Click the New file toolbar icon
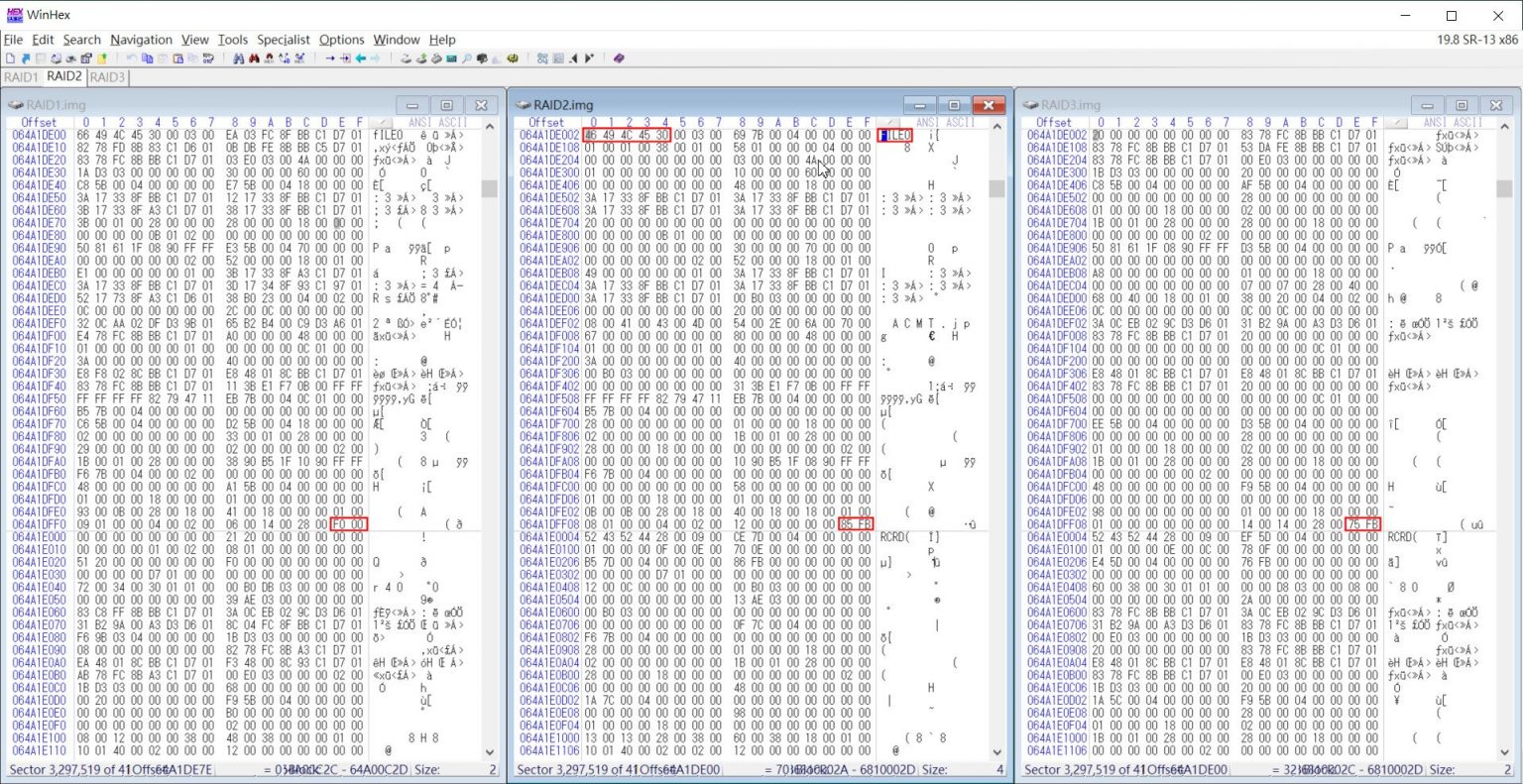This screenshot has height=784, width=1523. pyautogui.click(x=10, y=58)
